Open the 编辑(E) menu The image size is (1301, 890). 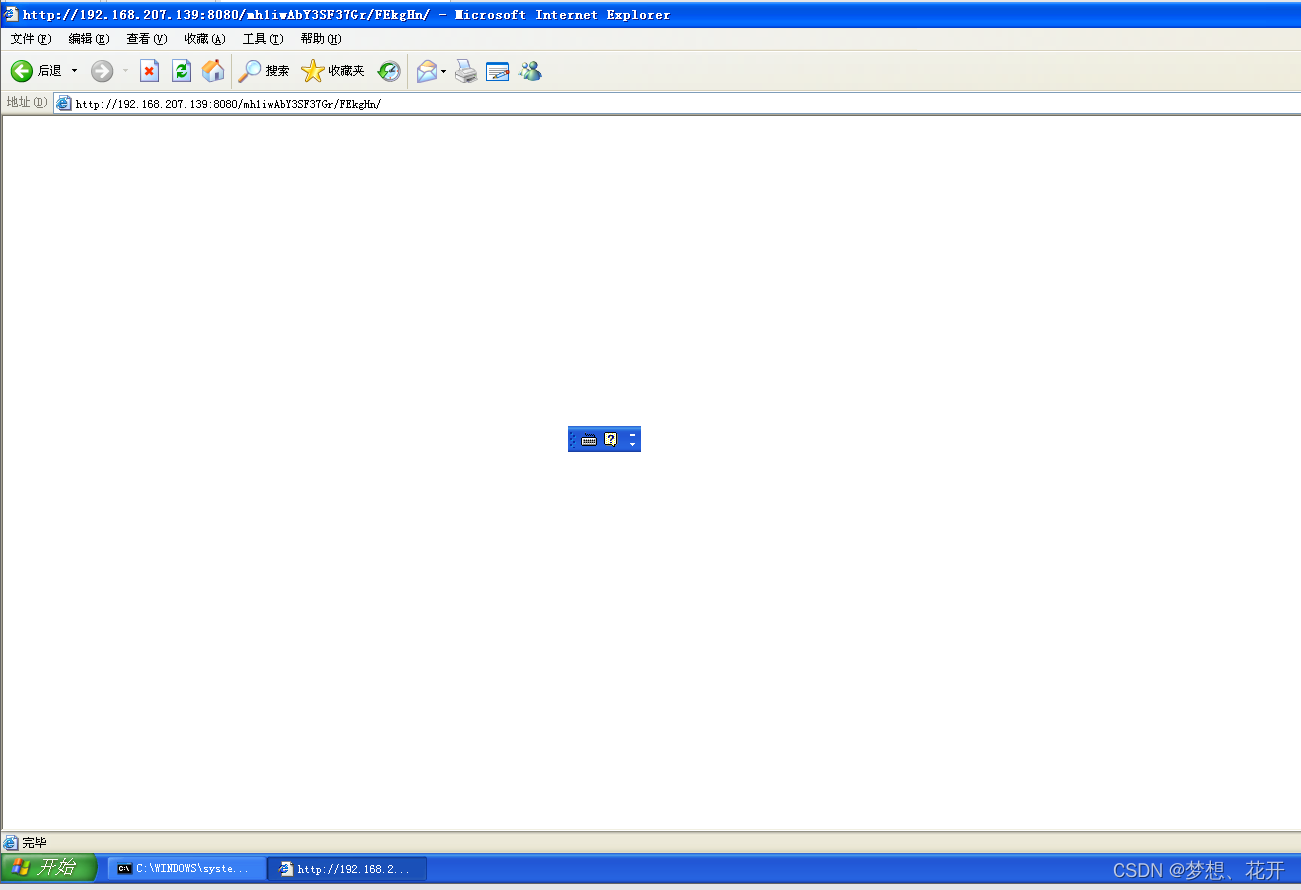pyautogui.click(x=89, y=39)
